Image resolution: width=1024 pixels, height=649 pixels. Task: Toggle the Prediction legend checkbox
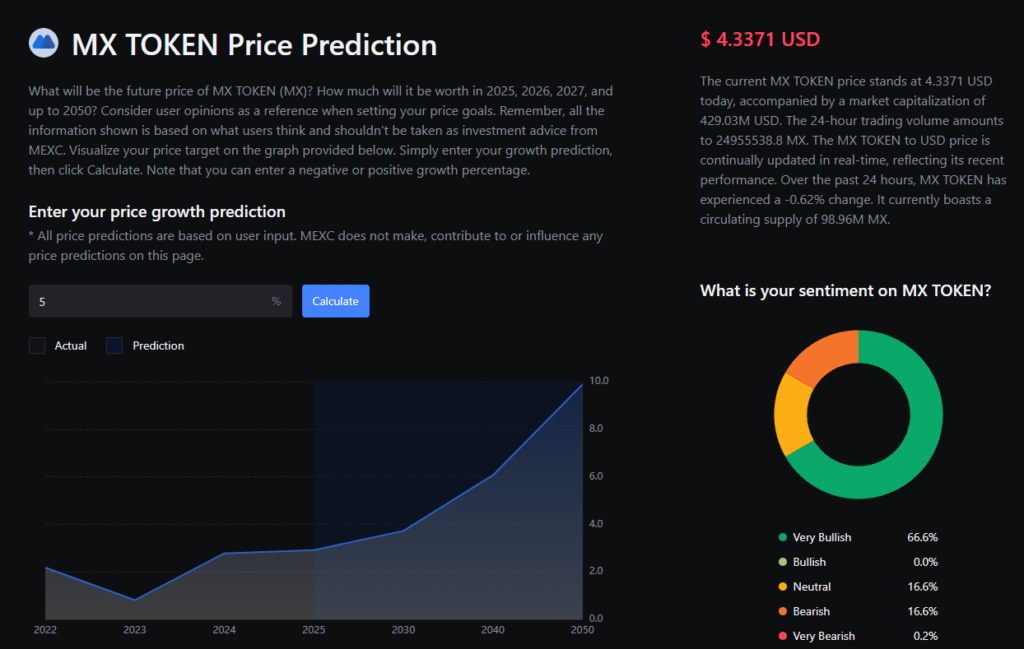pos(115,346)
